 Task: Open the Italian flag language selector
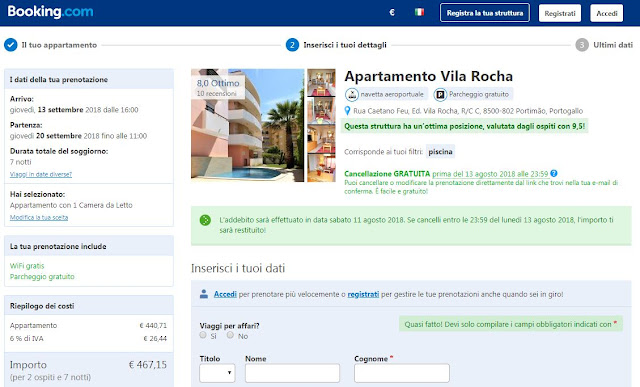419,12
